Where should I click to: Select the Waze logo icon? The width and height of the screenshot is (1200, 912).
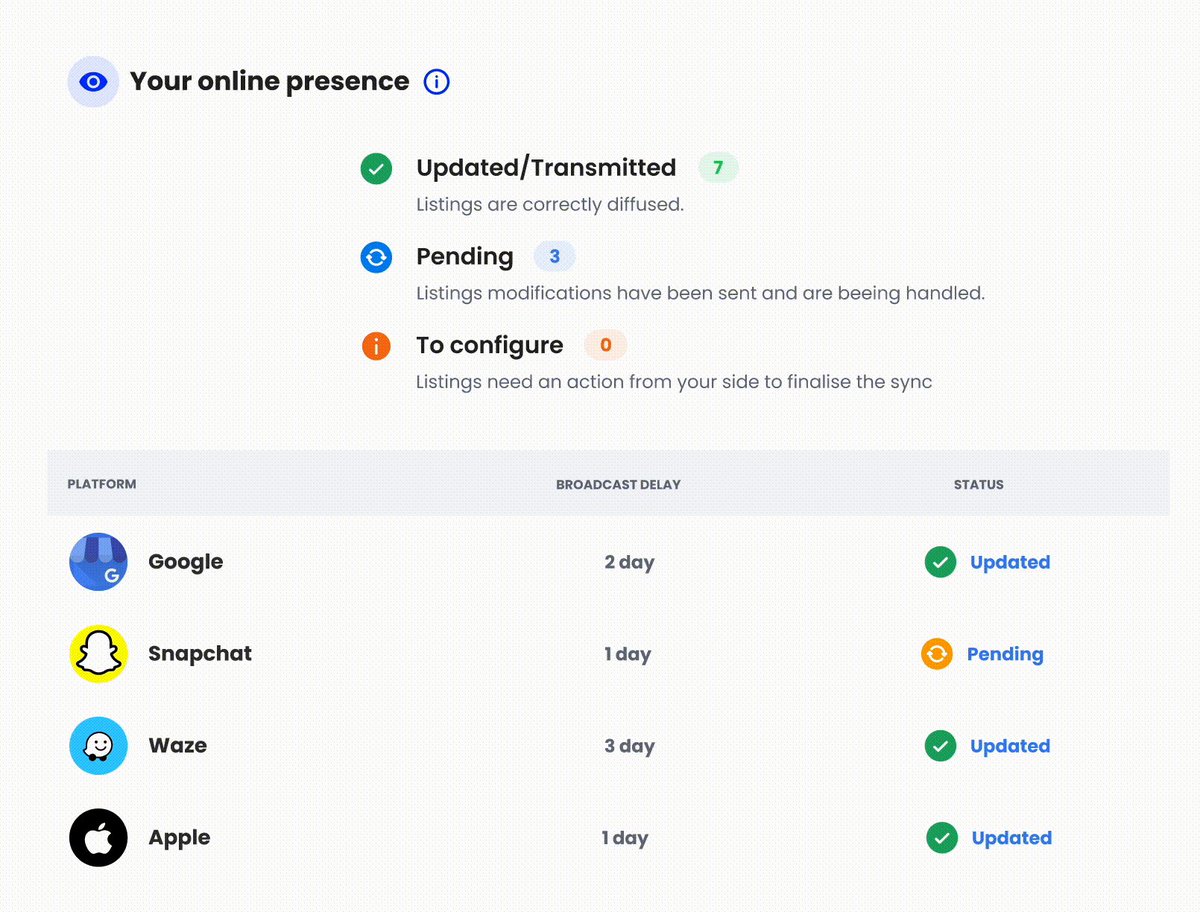click(x=98, y=746)
